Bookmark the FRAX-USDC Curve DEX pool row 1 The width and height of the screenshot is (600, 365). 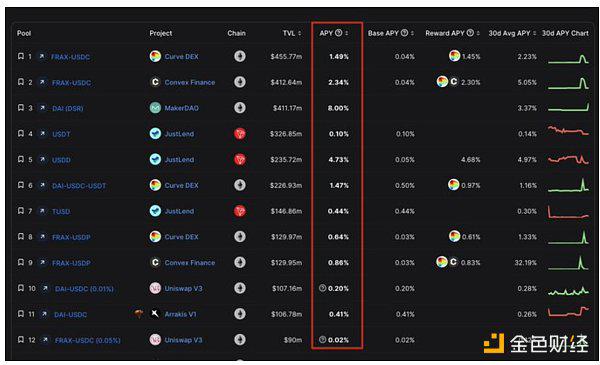click(21, 56)
